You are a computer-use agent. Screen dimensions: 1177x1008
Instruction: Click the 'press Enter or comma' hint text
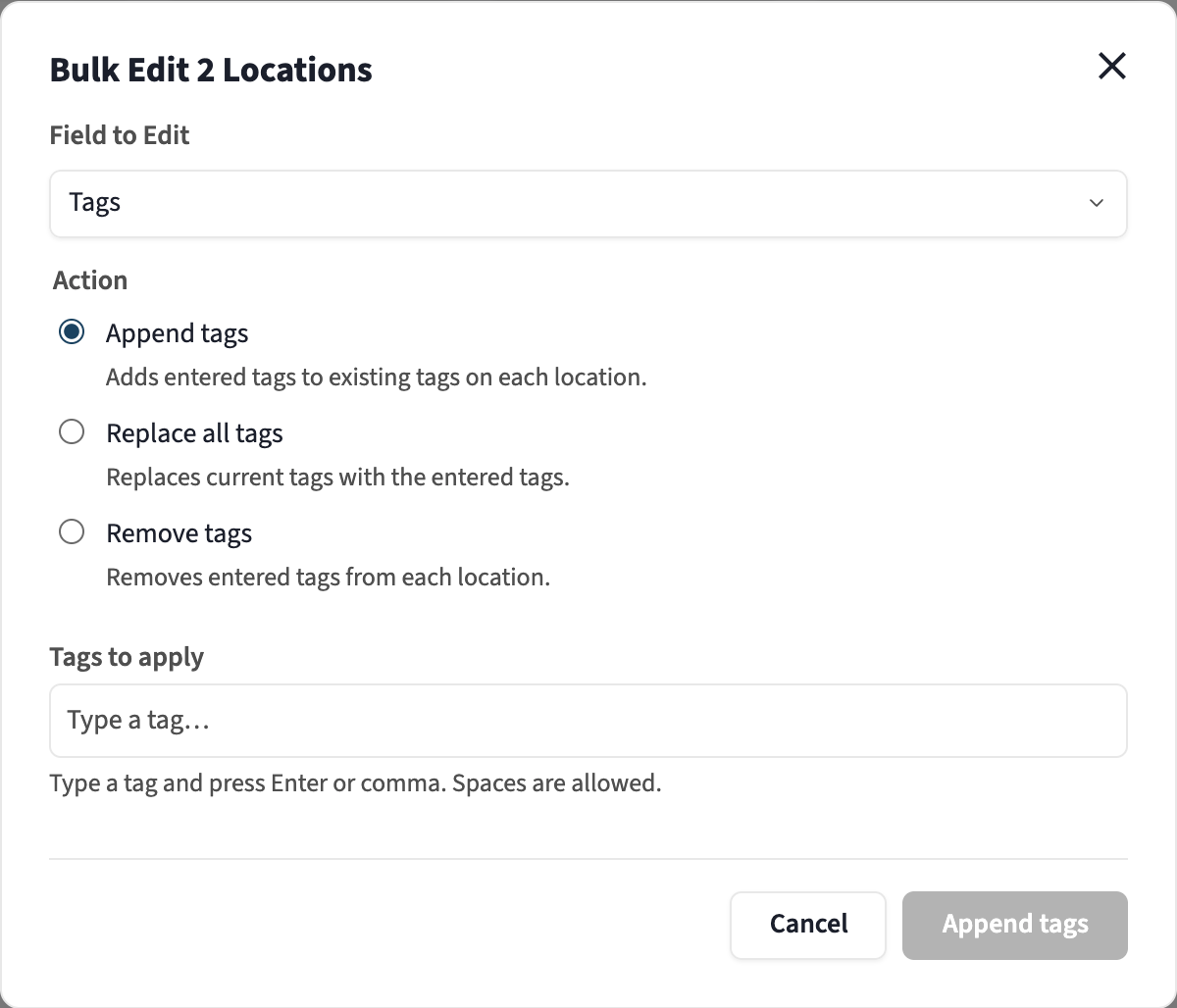pos(355,783)
